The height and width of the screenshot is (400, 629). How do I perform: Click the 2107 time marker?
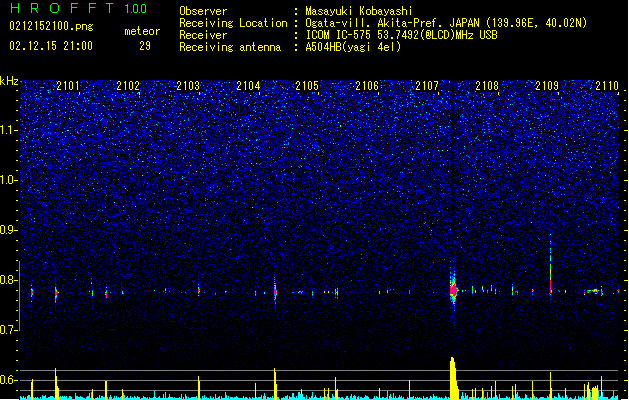point(427,85)
